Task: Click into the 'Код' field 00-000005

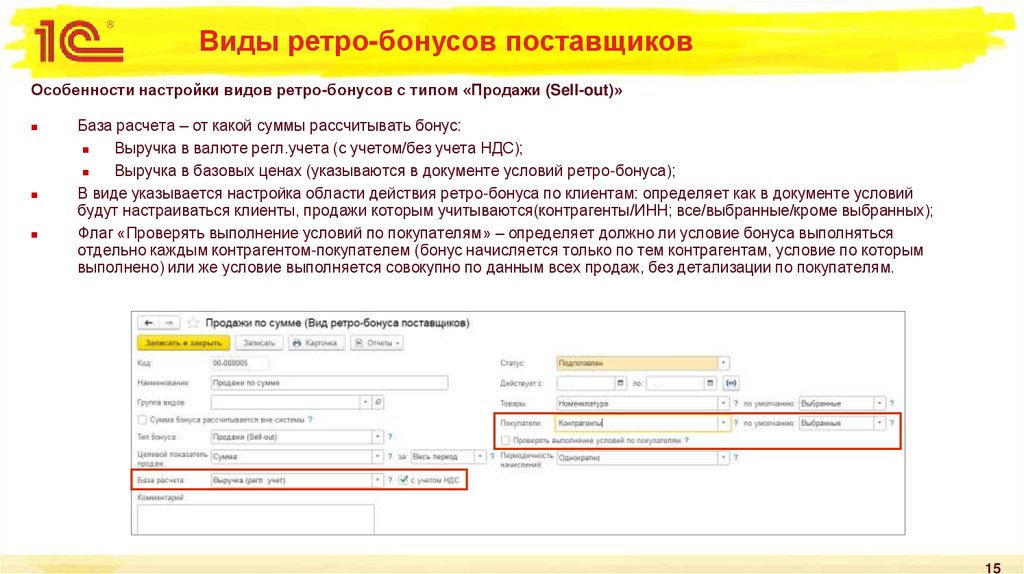Action: pos(240,363)
